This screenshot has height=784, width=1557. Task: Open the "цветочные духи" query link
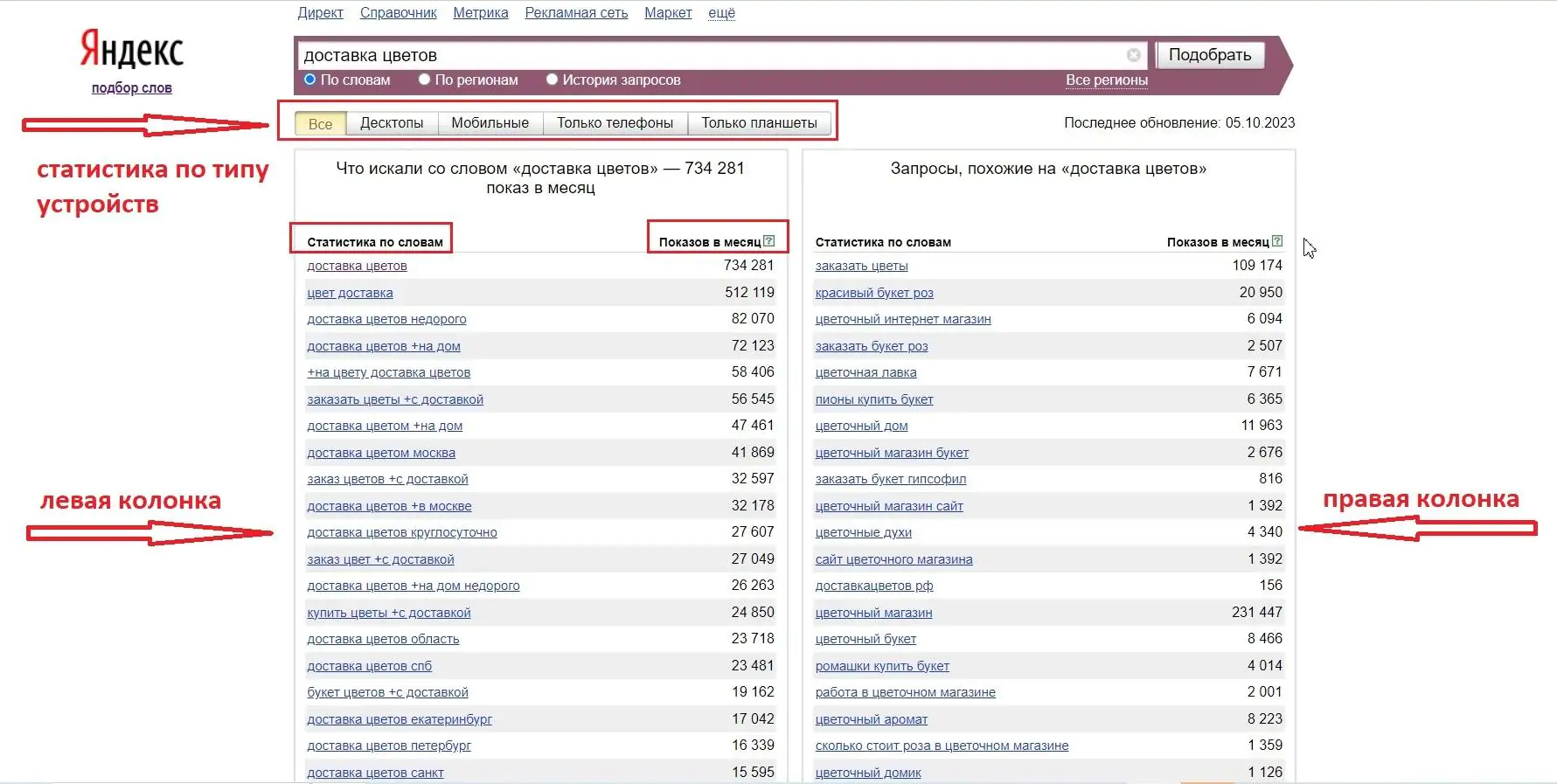864,532
